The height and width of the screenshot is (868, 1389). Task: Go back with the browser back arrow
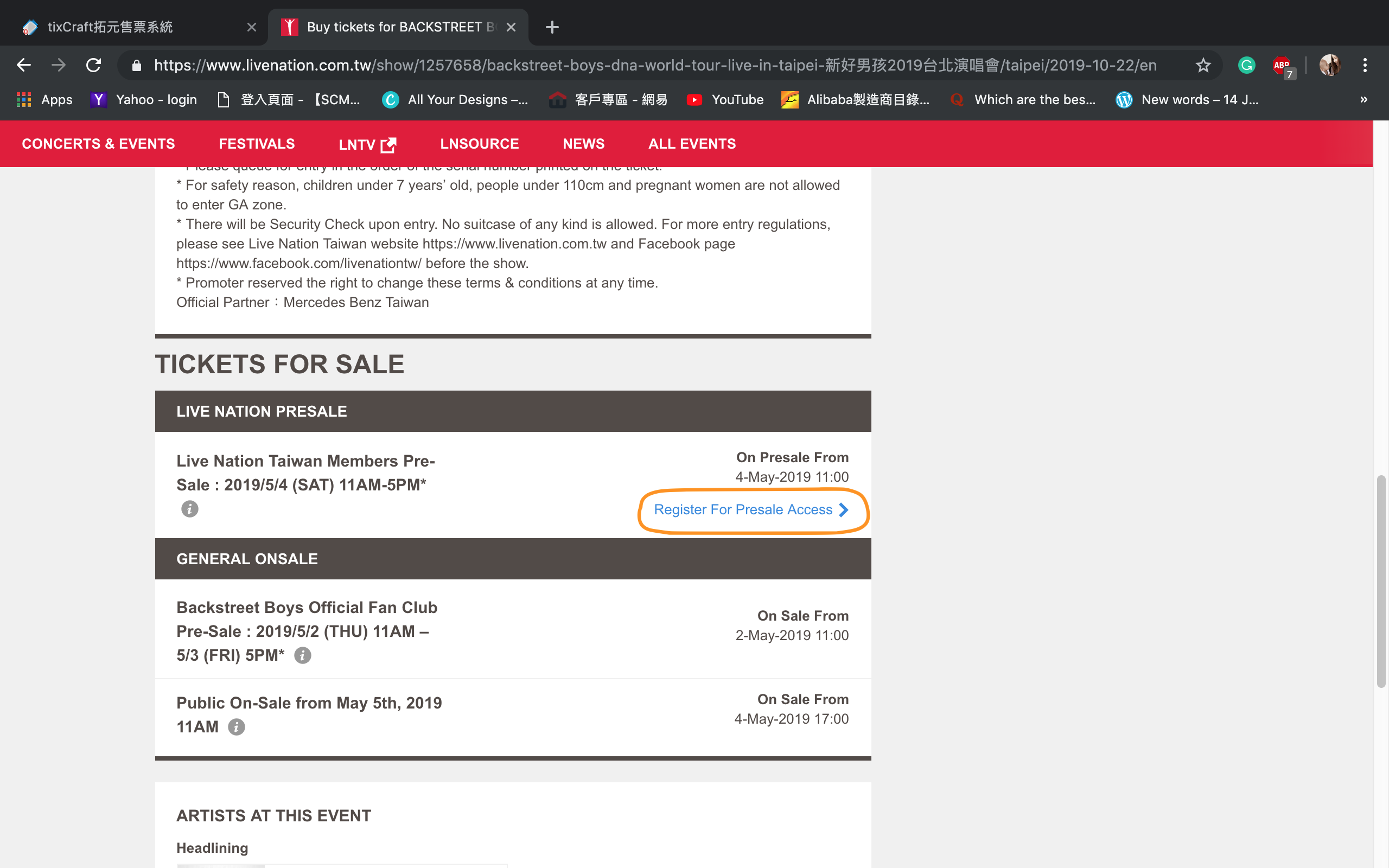tap(23, 66)
